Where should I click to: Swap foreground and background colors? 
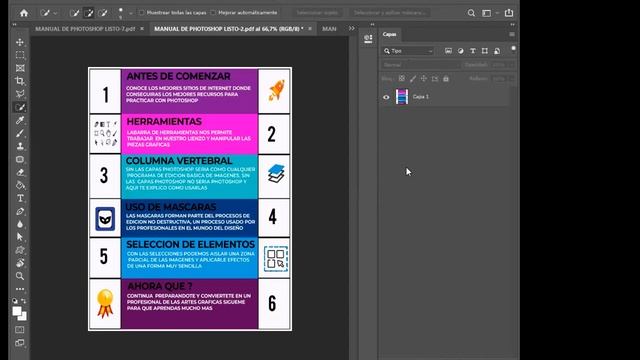click(x=24, y=301)
